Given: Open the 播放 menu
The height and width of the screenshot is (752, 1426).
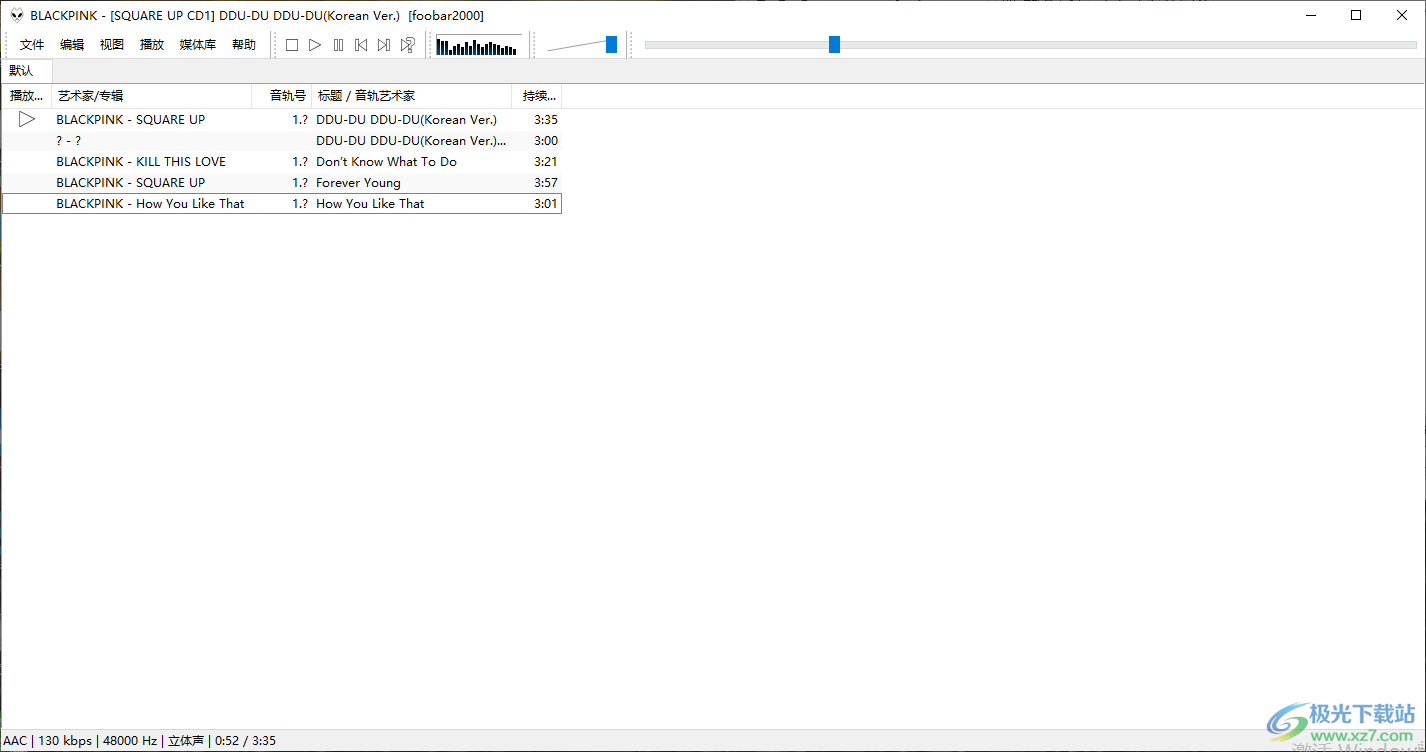Looking at the screenshot, I should tap(152, 45).
